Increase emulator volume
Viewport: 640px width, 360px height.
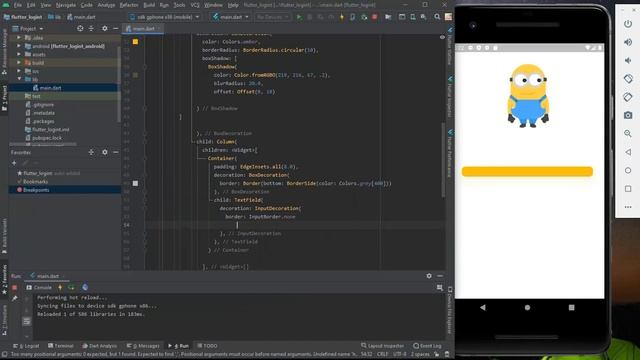tap(628, 42)
